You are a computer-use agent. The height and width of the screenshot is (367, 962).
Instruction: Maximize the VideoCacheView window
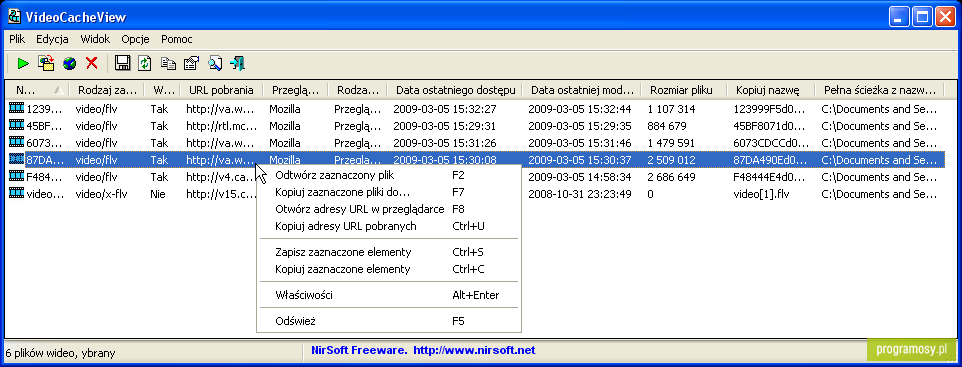click(x=922, y=17)
